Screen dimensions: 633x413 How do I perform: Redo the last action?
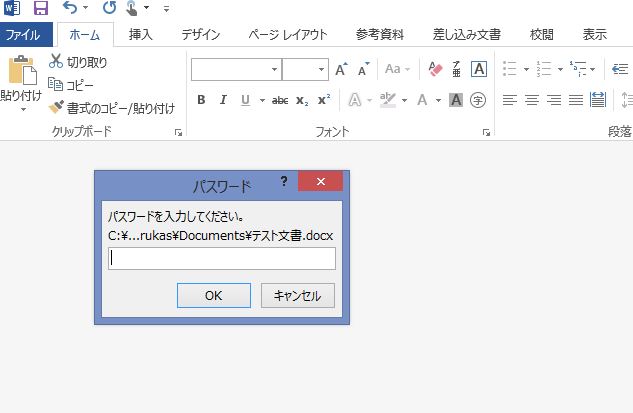109,7
